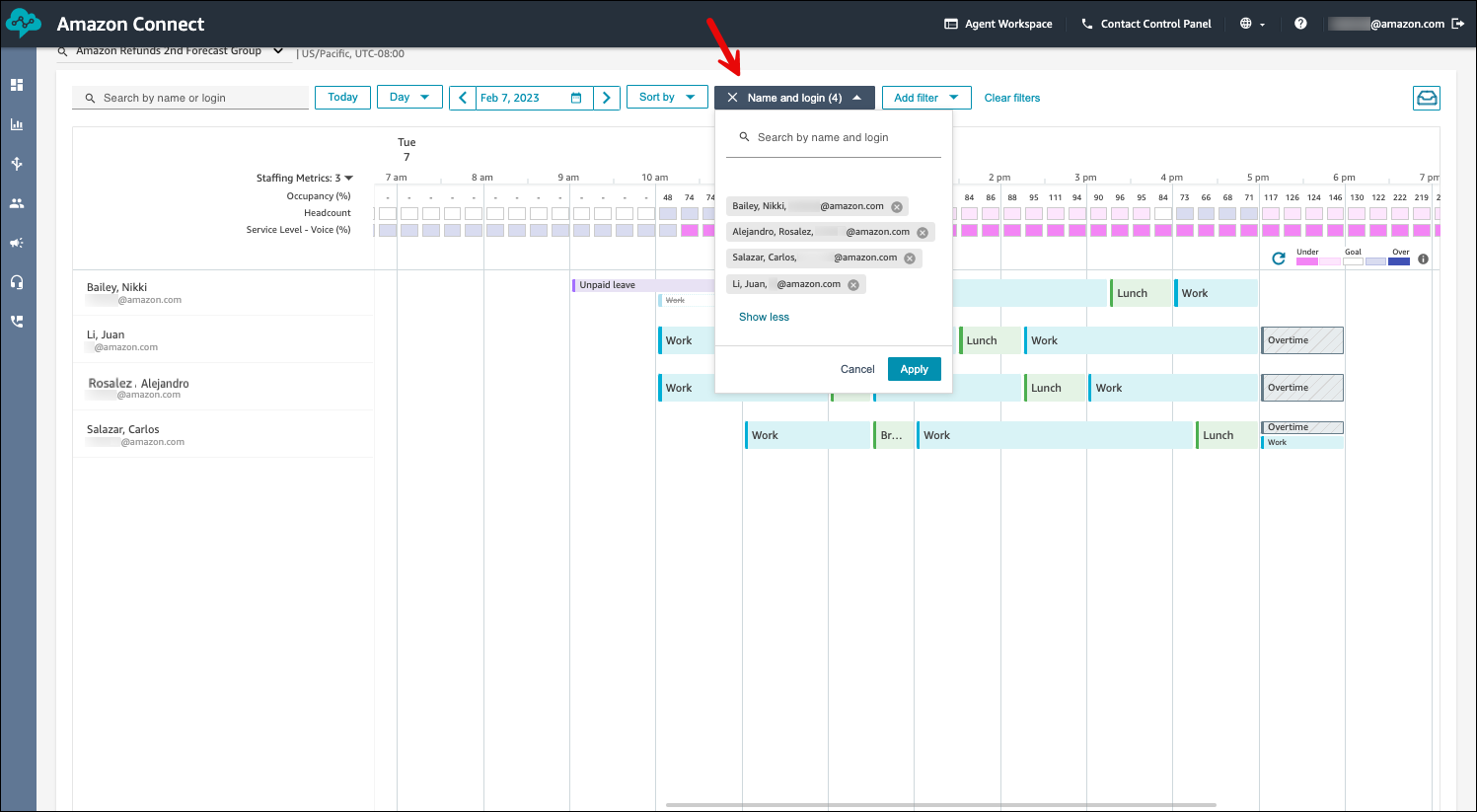
Task: Go to the next day arrow
Action: click(607, 98)
